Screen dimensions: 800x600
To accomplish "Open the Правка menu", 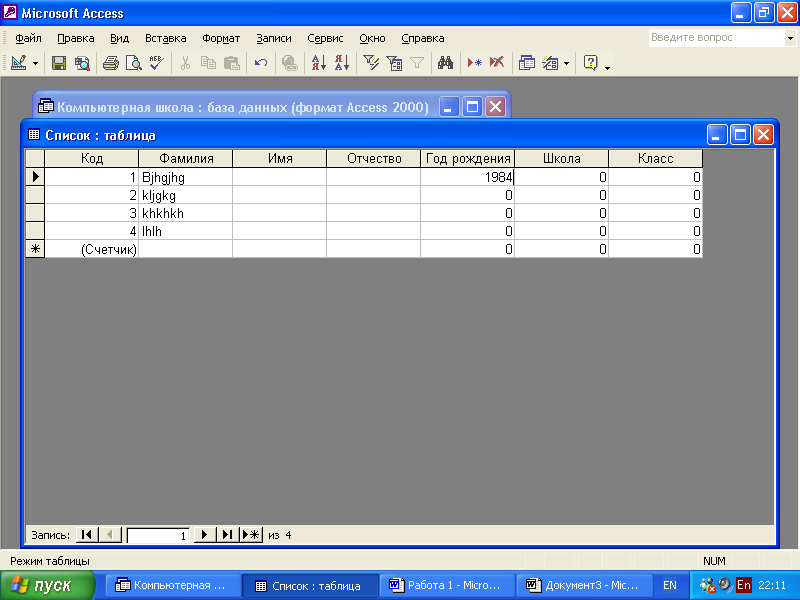I will 76,38.
